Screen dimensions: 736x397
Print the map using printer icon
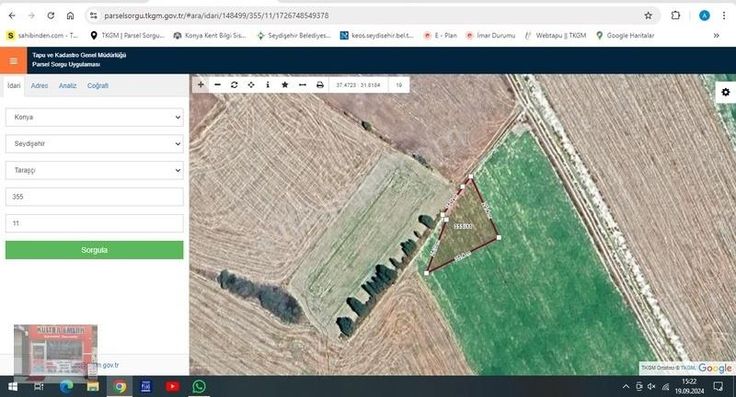point(320,84)
